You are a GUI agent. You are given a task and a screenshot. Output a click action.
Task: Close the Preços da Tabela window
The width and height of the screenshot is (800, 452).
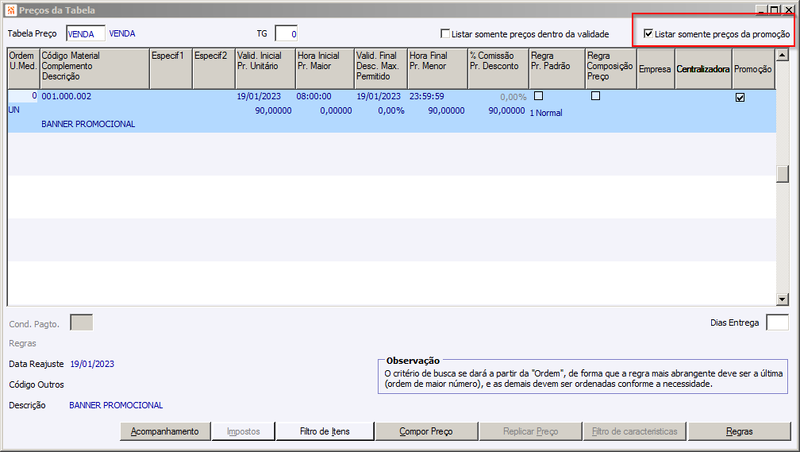click(788, 10)
